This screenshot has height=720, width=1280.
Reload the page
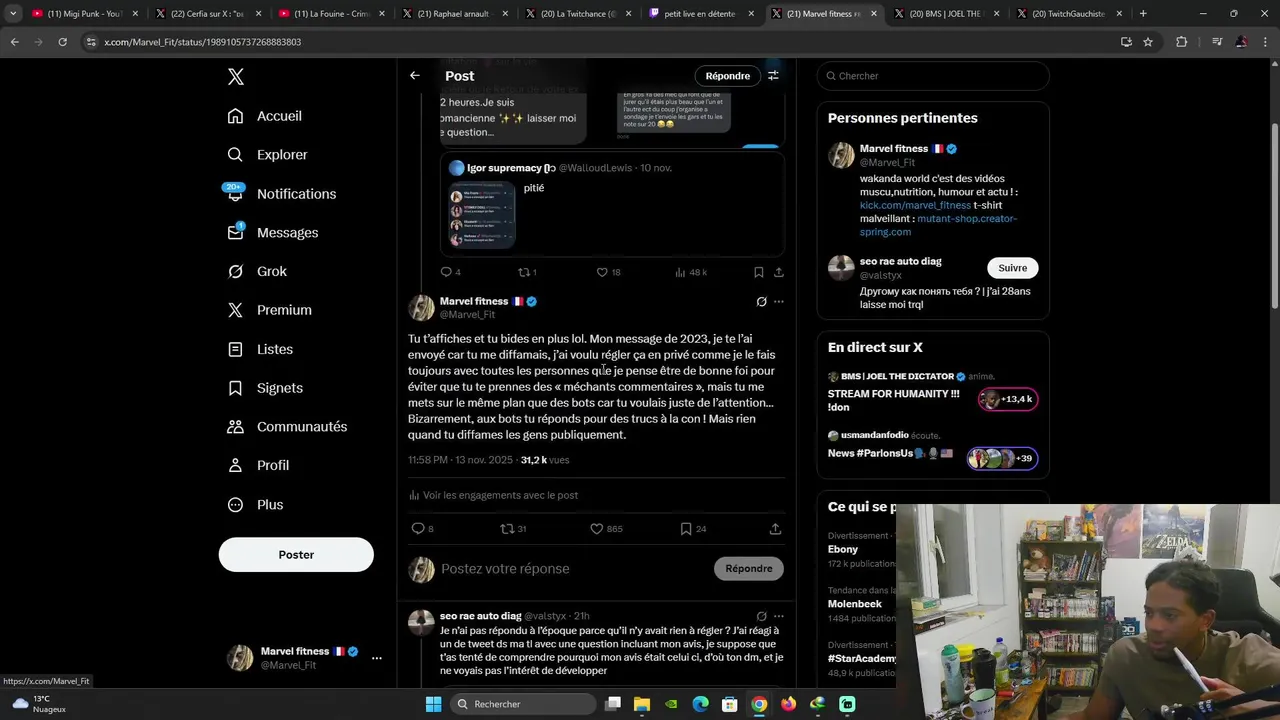[x=62, y=42]
